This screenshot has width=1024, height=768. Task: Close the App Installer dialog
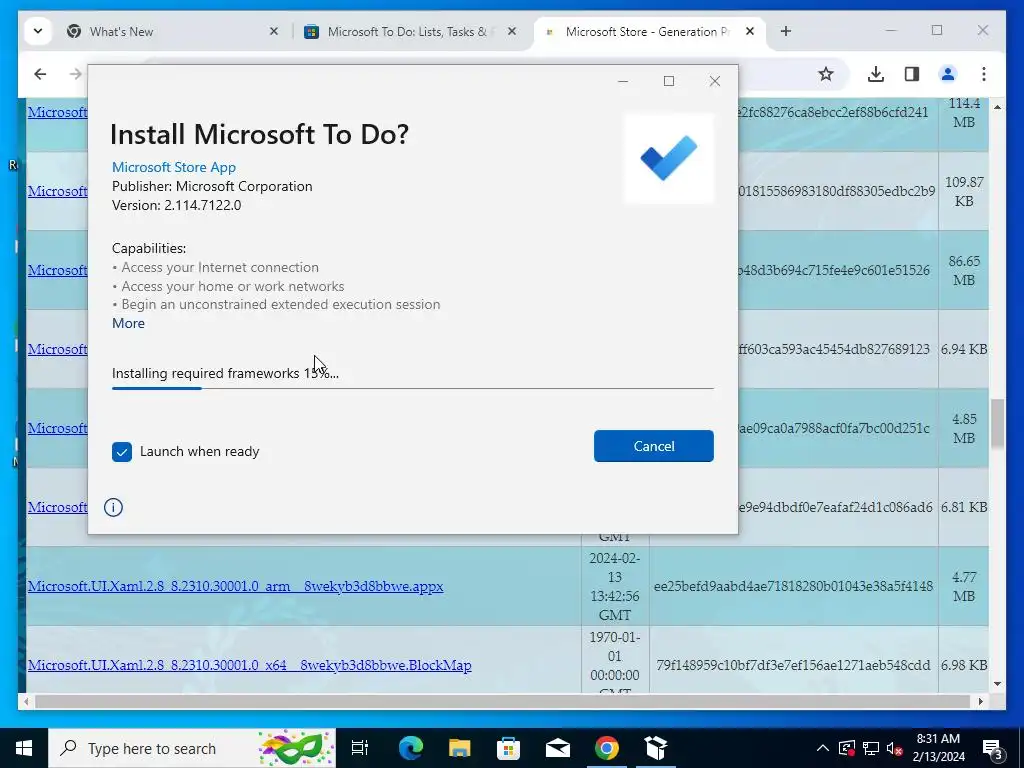point(714,81)
